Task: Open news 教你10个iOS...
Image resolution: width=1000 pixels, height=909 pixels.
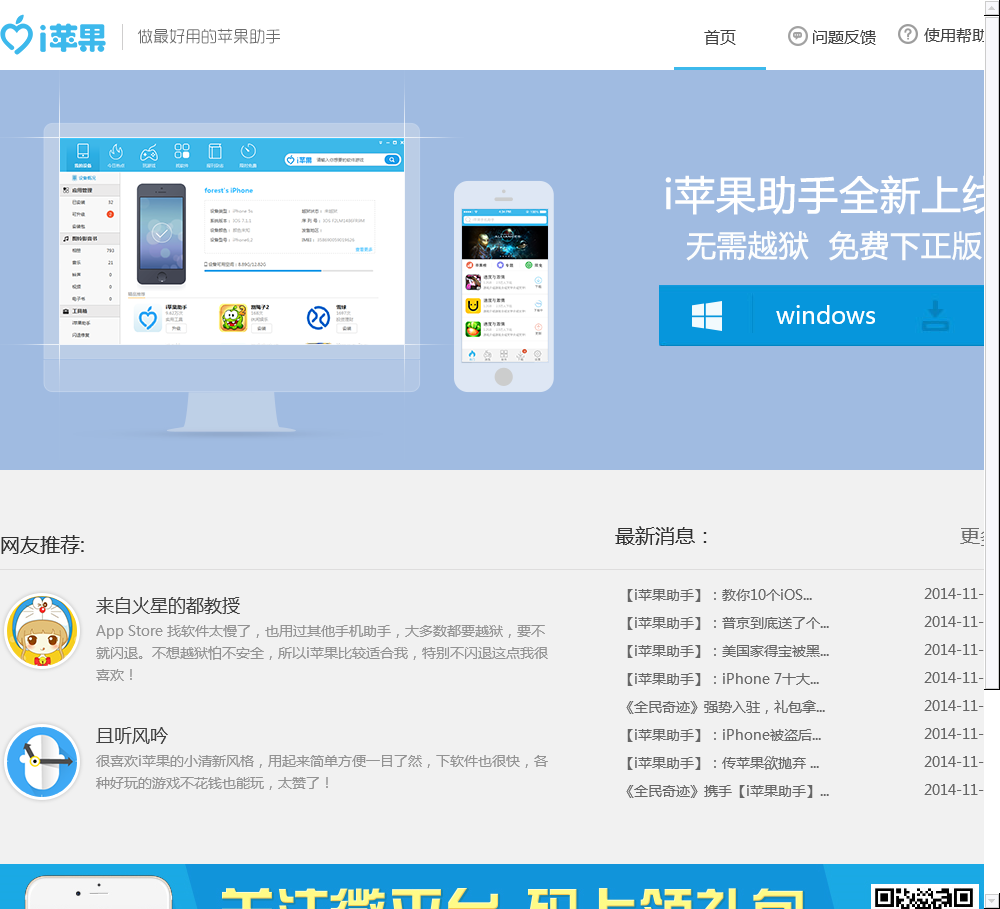Action: (x=719, y=595)
